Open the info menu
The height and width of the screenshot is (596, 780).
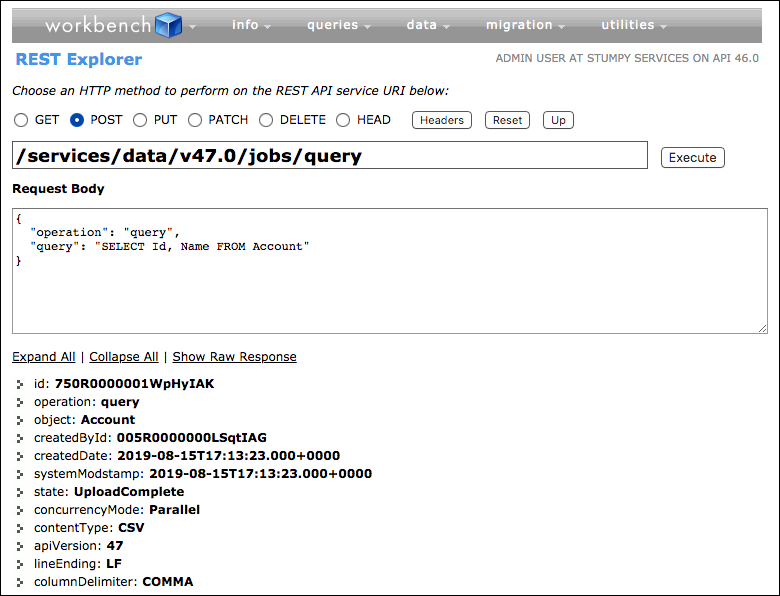coord(251,25)
